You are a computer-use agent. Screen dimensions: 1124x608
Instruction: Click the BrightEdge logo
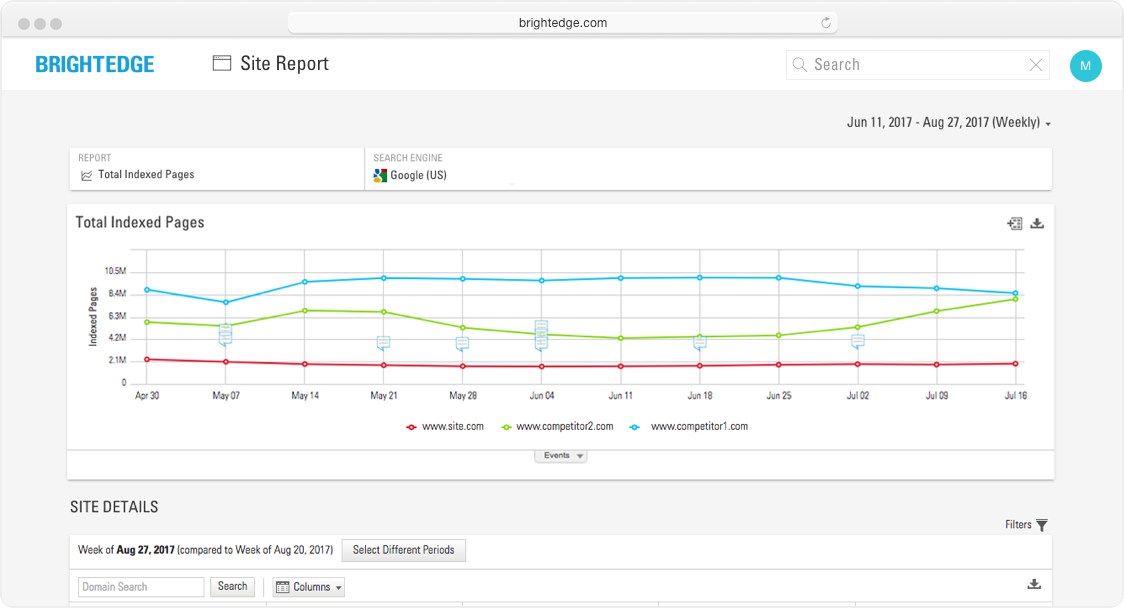click(95, 65)
